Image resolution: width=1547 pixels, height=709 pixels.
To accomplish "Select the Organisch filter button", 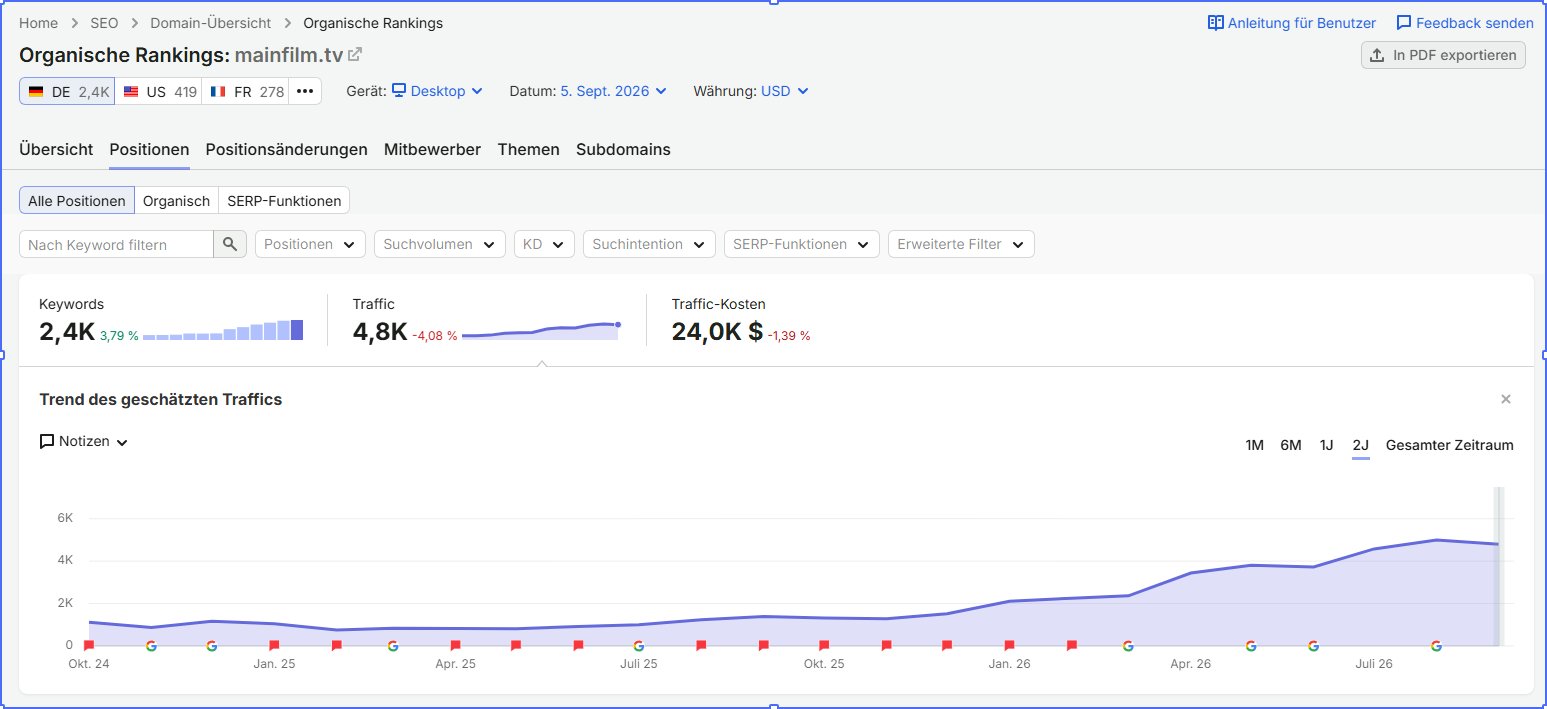I will pyautogui.click(x=176, y=201).
